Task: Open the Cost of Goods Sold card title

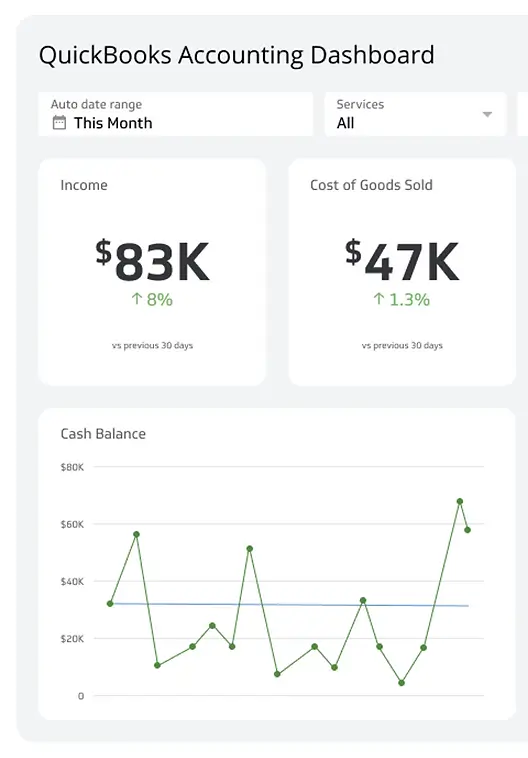Action: 371,185
